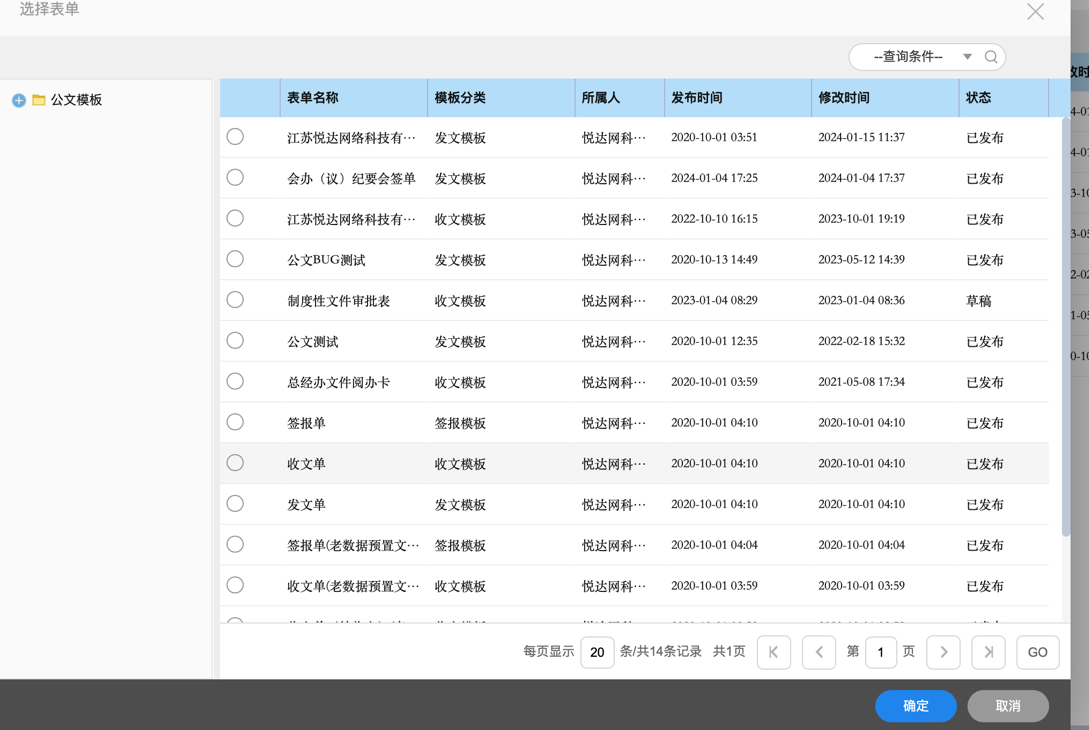This screenshot has height=730, width=1089.
Task: Select the 会办（议）纪要会签单 radio button
Action: pyautogui.click(x=235, y=178)
